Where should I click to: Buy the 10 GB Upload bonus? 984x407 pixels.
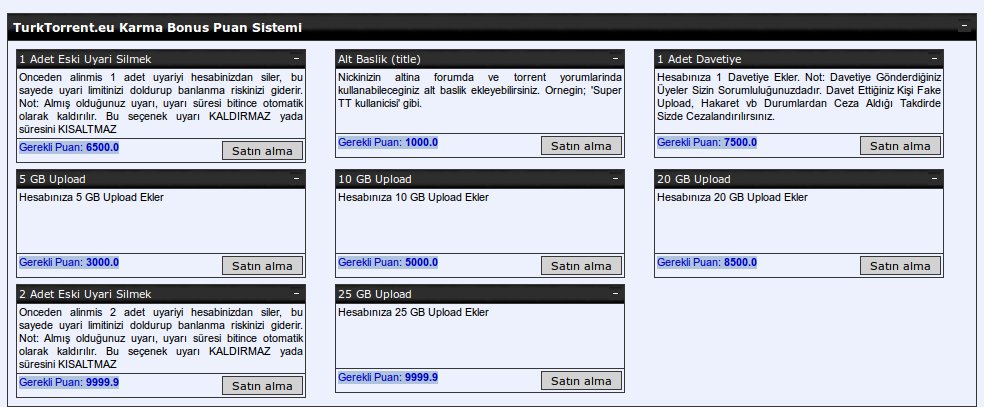[581, 266]
